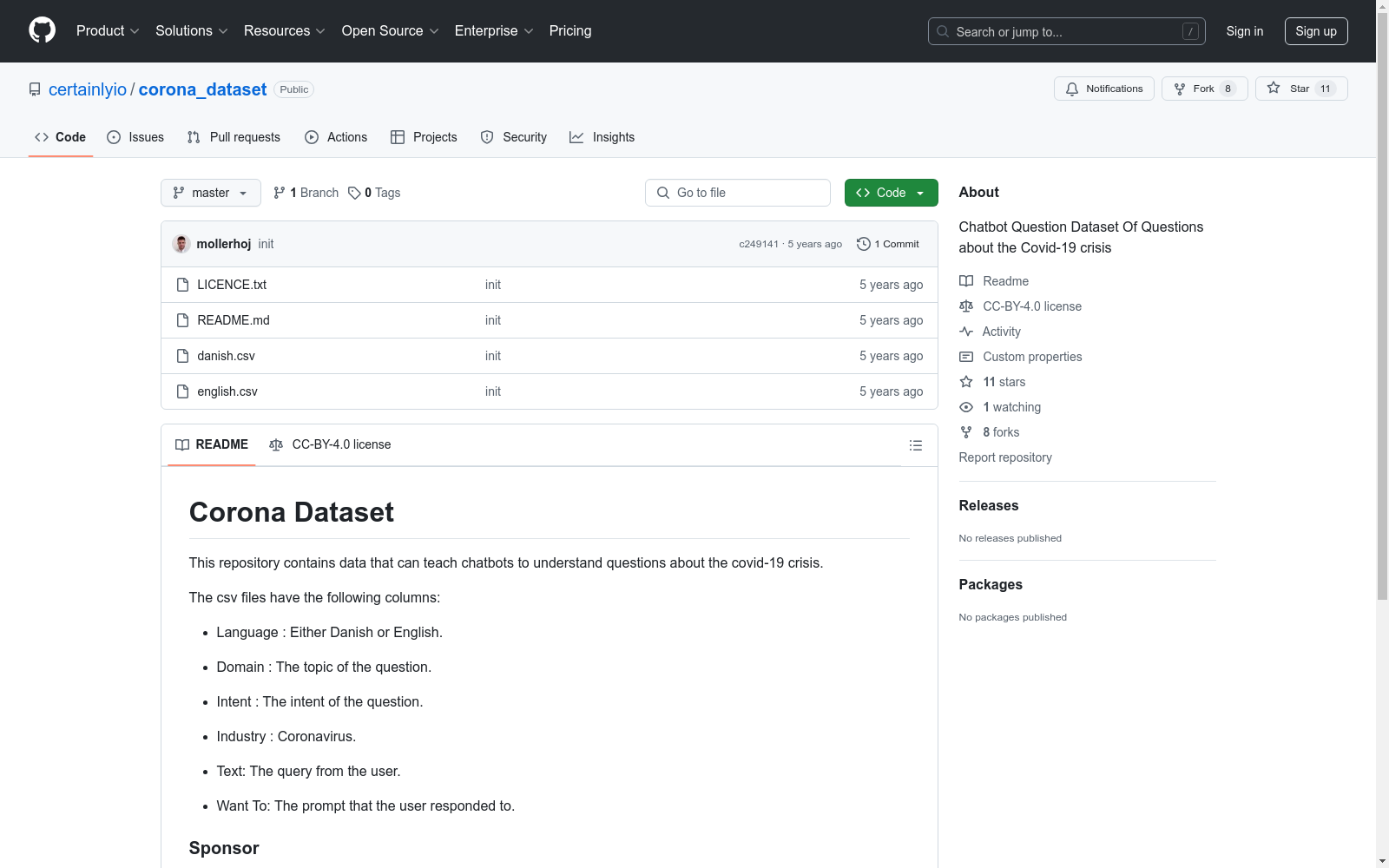
Task: Open the master branch dropdown
Action: pos(211,193)
